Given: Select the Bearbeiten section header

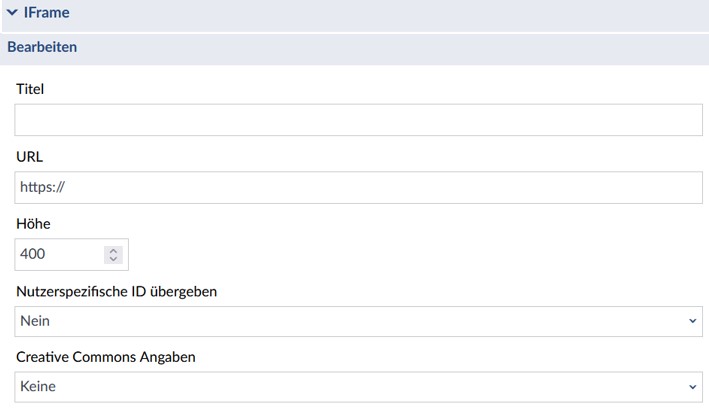Looking at the screenshot, I should [x=42, y=47].
